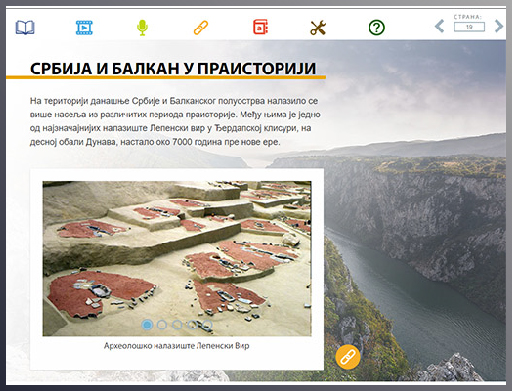This screenshot has width=512, height=391.
Task: Open the red notebook glossary icon
Action: 260,27
